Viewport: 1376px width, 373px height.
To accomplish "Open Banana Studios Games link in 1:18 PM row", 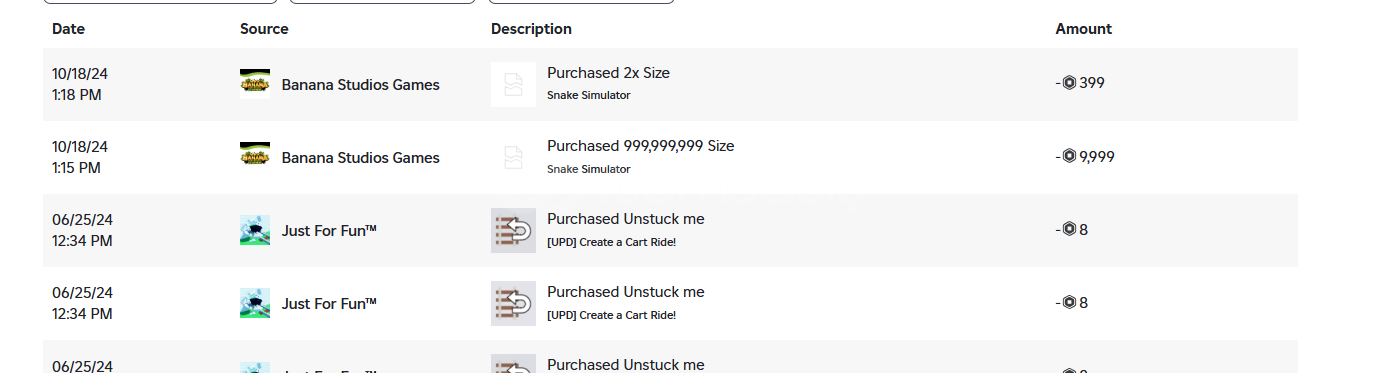I will click(360, 85).
